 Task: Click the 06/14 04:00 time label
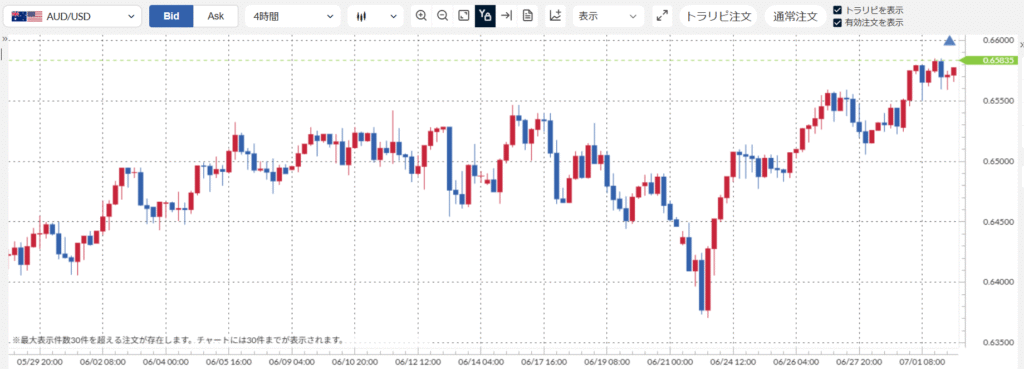(x=481, y=361)
